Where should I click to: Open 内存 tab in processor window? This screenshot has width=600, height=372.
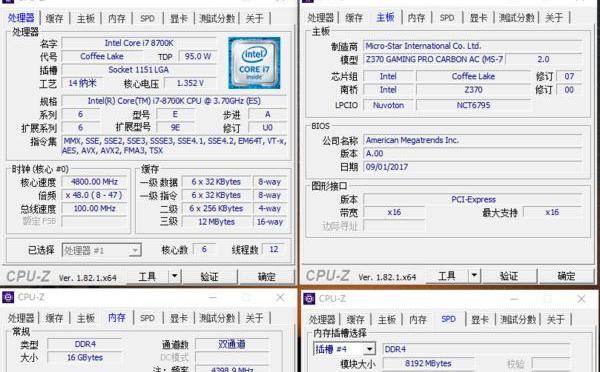(x=117, y=18)
